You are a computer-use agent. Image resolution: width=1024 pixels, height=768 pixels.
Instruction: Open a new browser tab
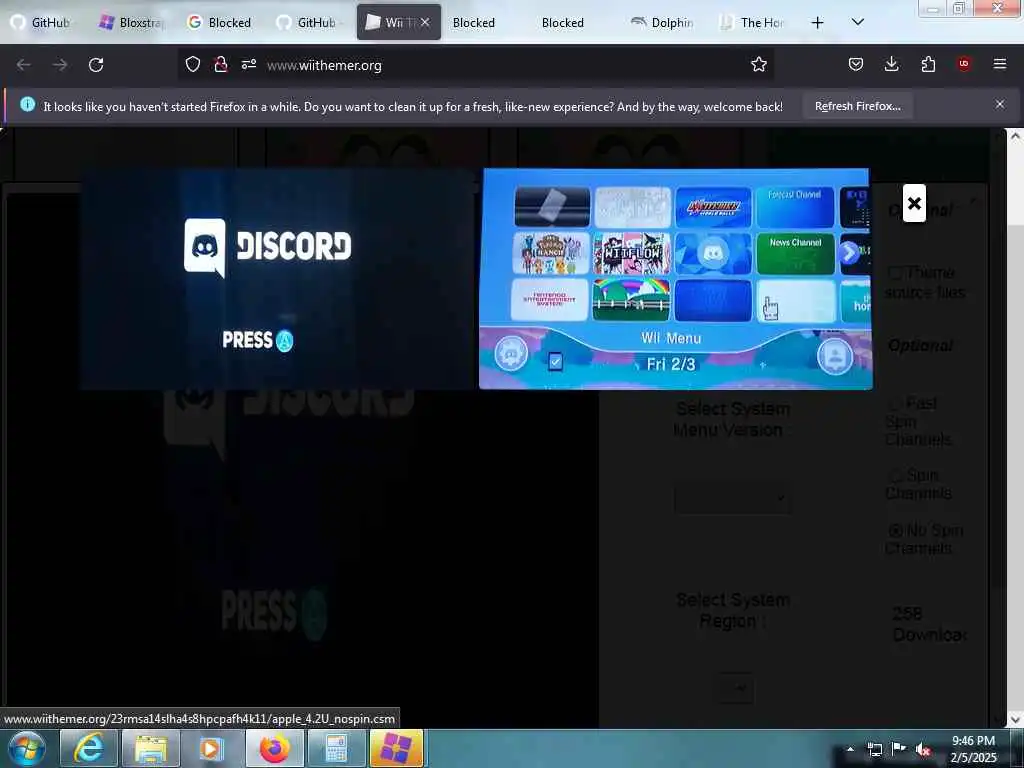pos(817,23)
